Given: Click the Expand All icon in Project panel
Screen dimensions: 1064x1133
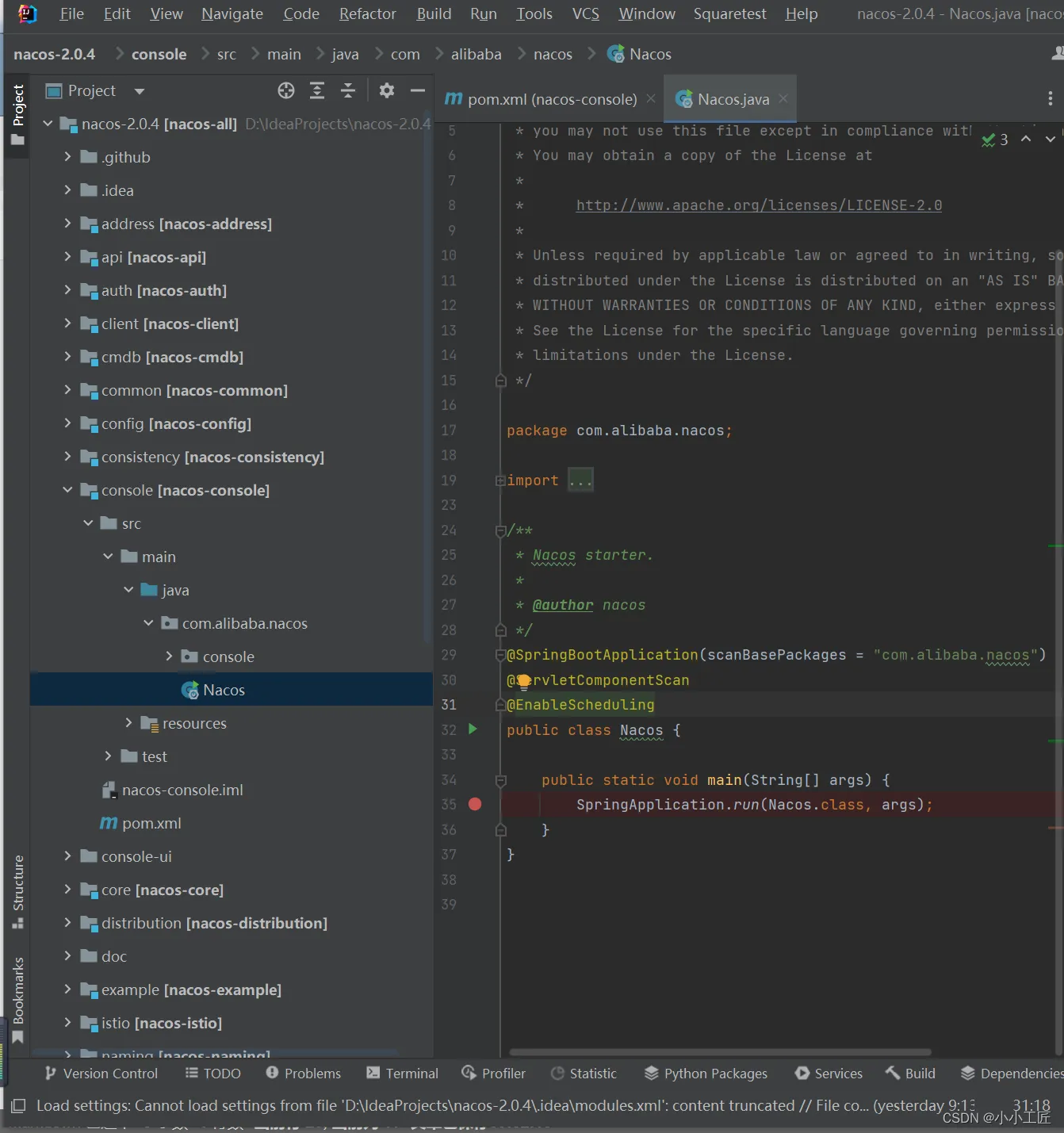Looking at the screenshot, I should tap(317, 90).
